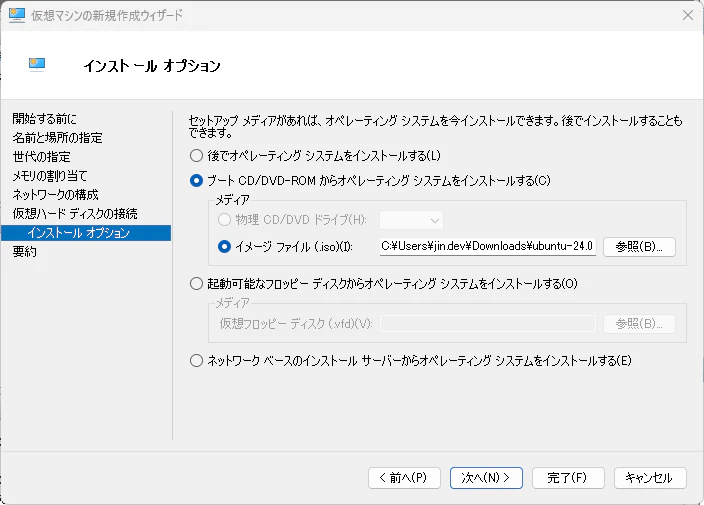
Task: Click 参照(B)... next to the virtual floppy field
Action: 639,324
